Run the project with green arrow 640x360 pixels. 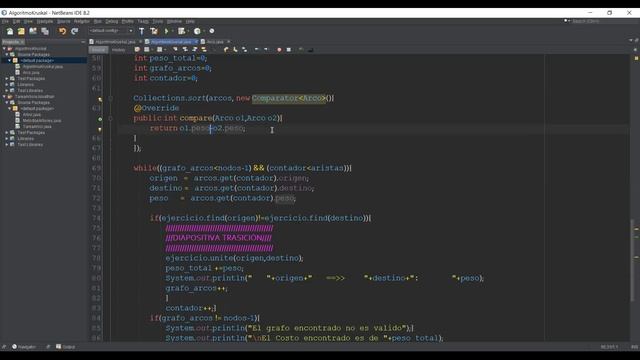coord(167,31)
